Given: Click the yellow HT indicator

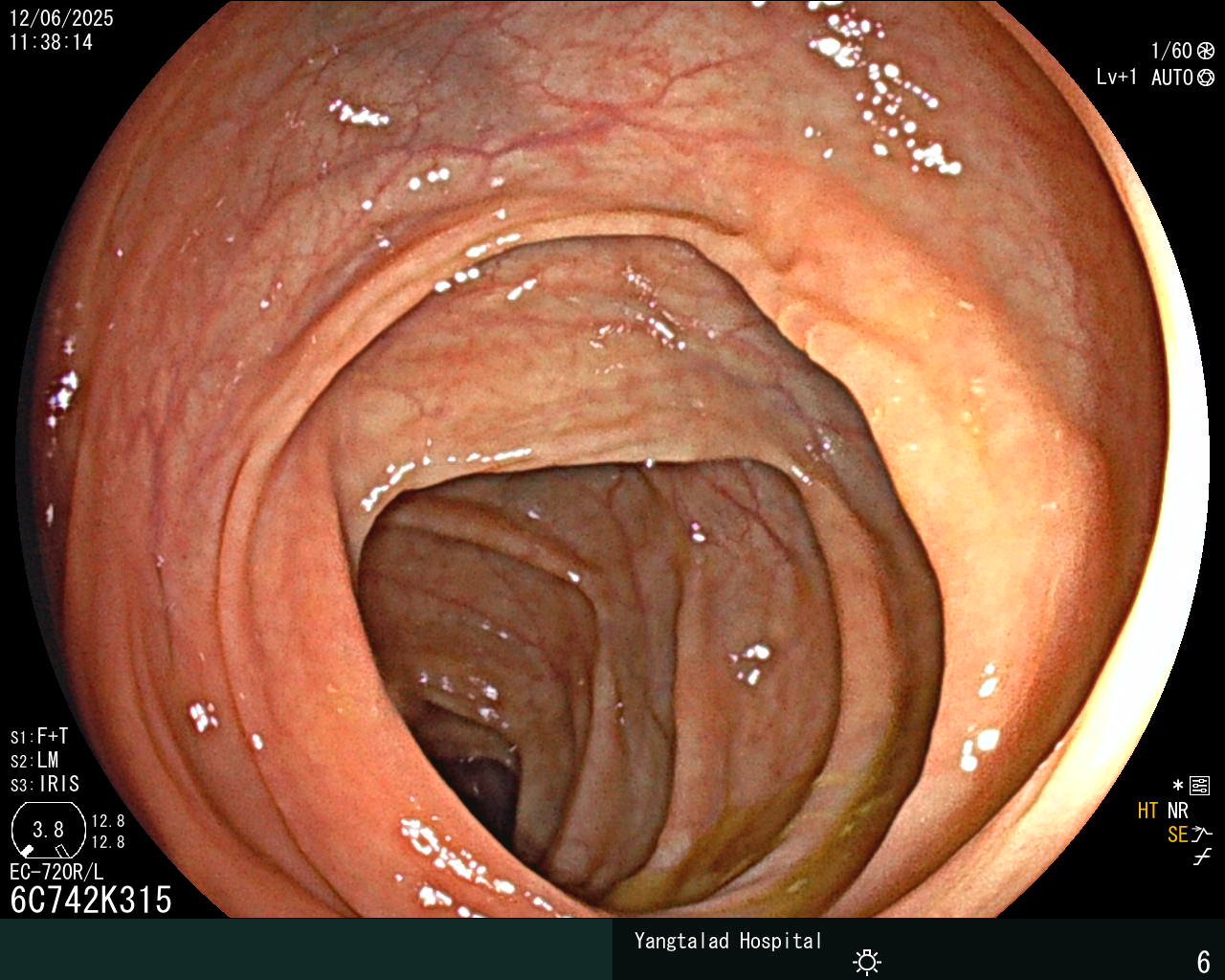Looking at the screenshot, I should (1148, 811).
